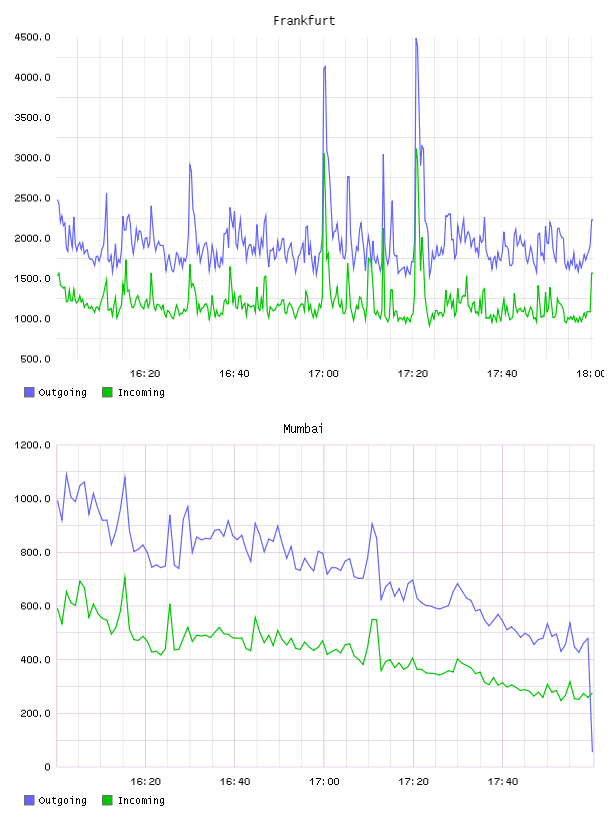This screenshot has width=608, height=816.
Task: Click the 16:40 time label under Mumbai chart
Action: pos(235,782)
